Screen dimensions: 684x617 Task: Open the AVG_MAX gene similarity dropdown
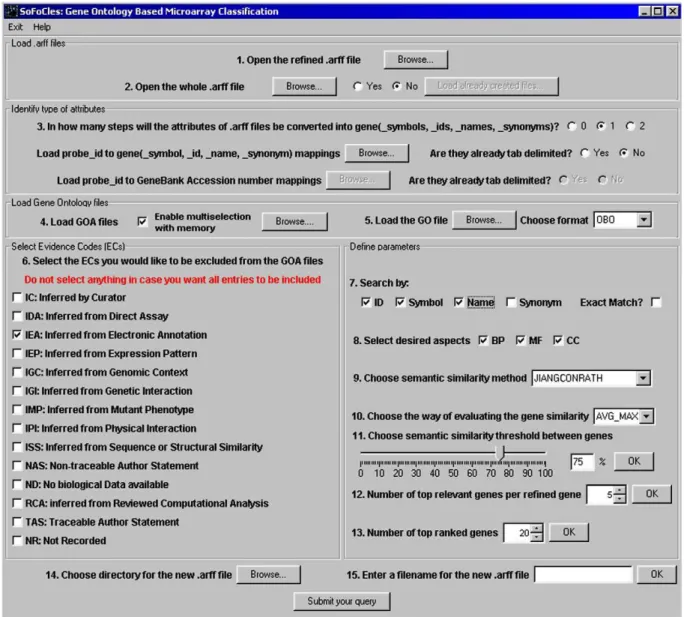coord(647,416)
